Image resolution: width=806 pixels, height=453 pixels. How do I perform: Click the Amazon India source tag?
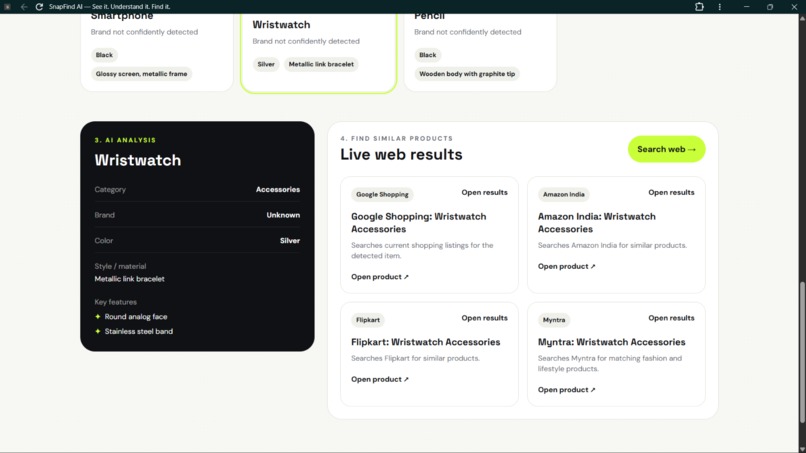pyautogui.click(x=563, y=194)
